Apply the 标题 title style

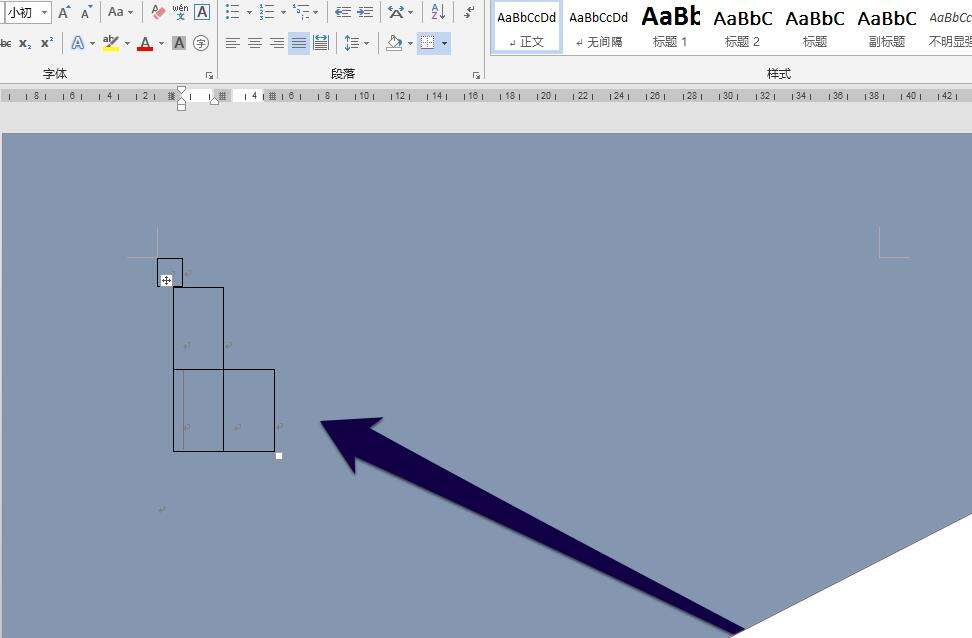(x=815, y=27)
